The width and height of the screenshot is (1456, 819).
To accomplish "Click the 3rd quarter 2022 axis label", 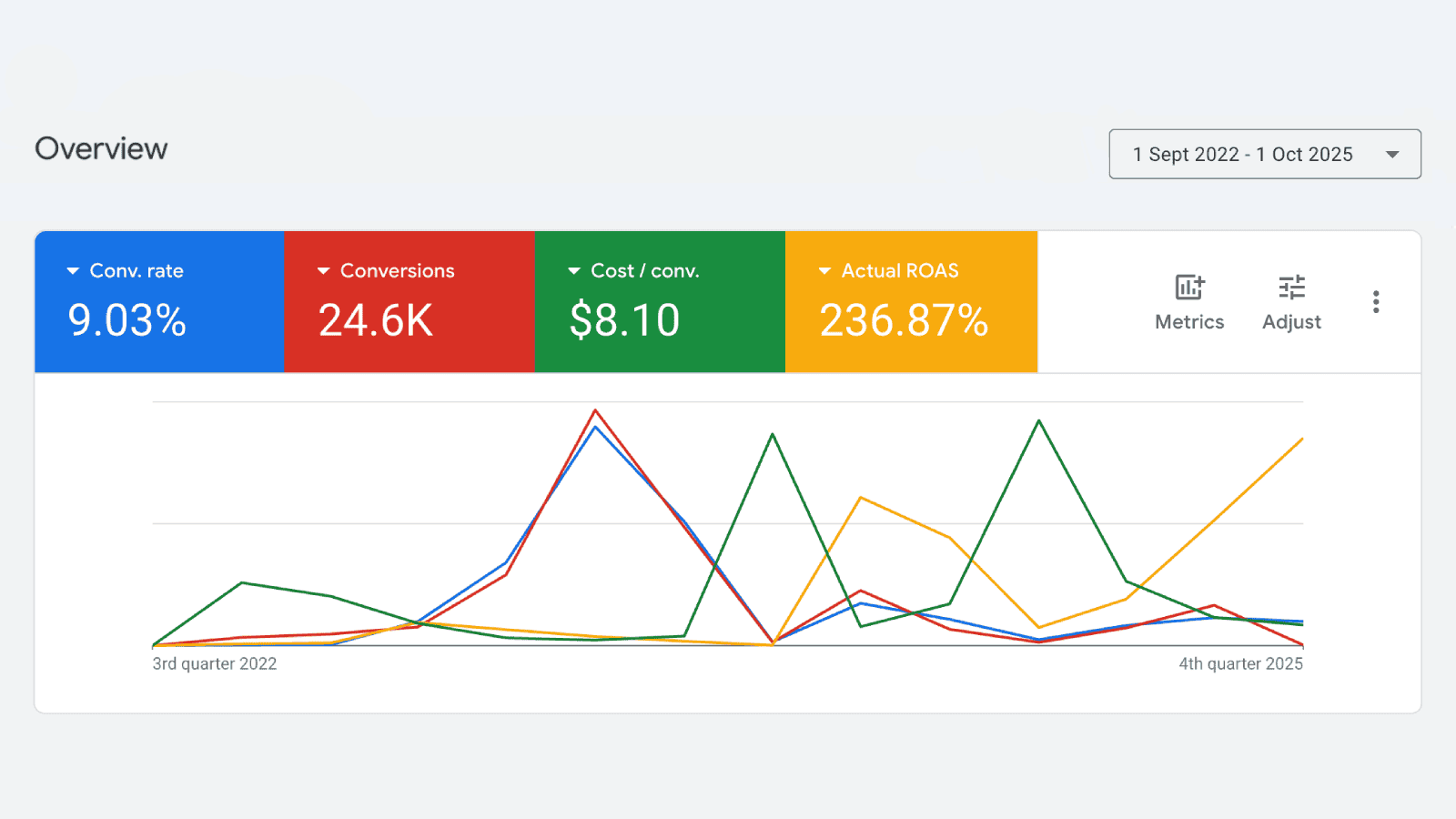I will coord(215,664).
